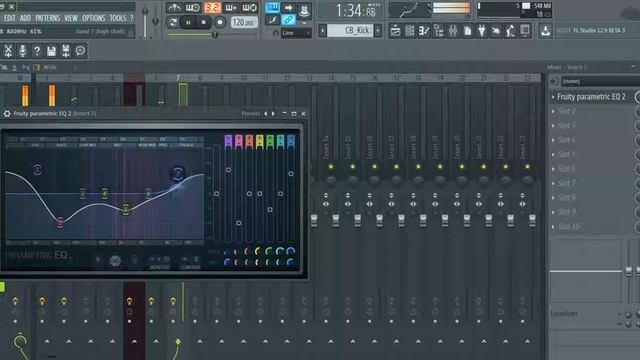The image size is (640, 360).
Task: Toggle the metronome icon in transport bar
Action: pos(174,7)
